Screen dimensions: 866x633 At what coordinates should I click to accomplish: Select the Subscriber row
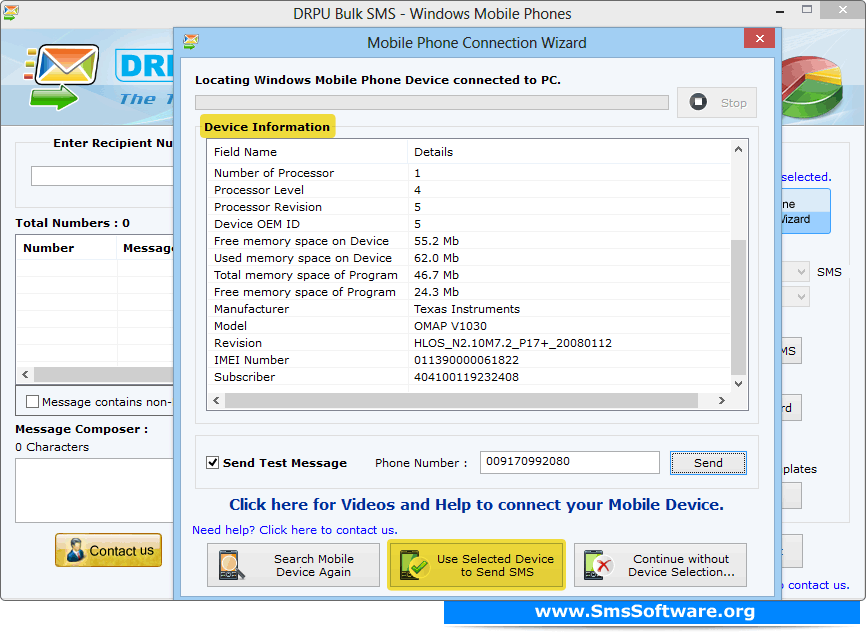click(x=469, y=377)
